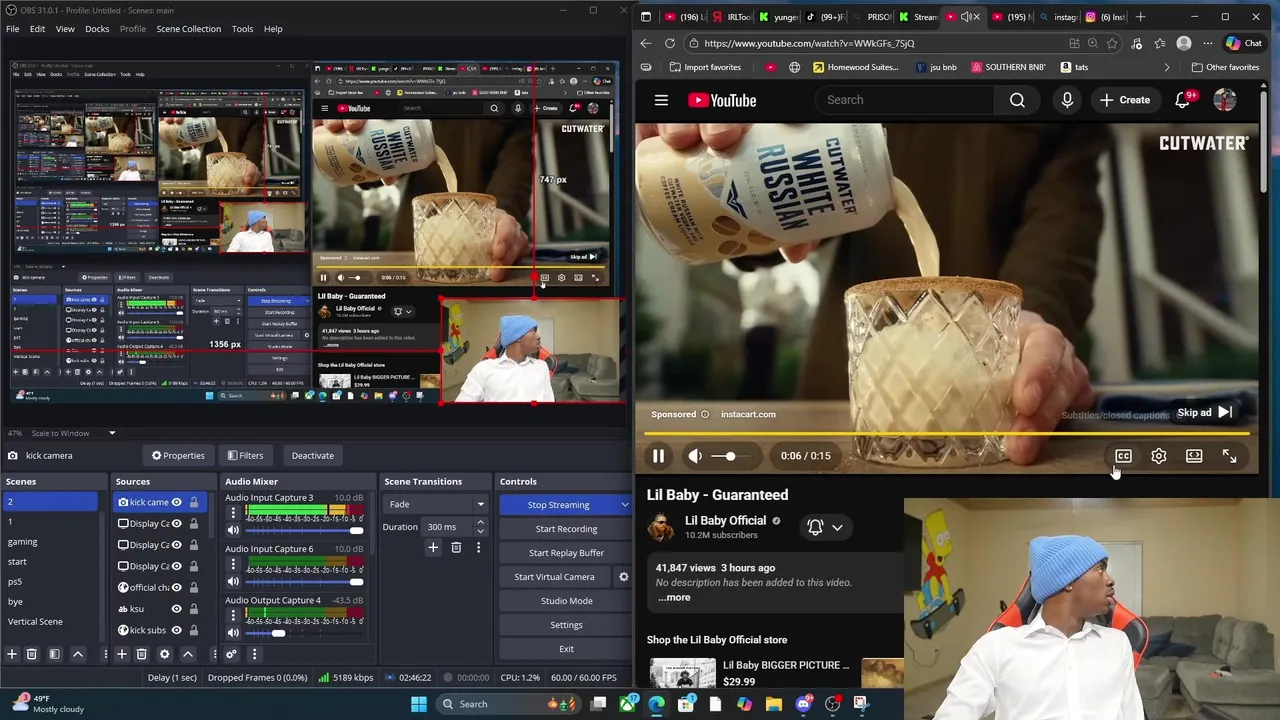This screenshot has height=720, width=1280.
Task: Remove the scene transition with trash
Action: (456, 547)
